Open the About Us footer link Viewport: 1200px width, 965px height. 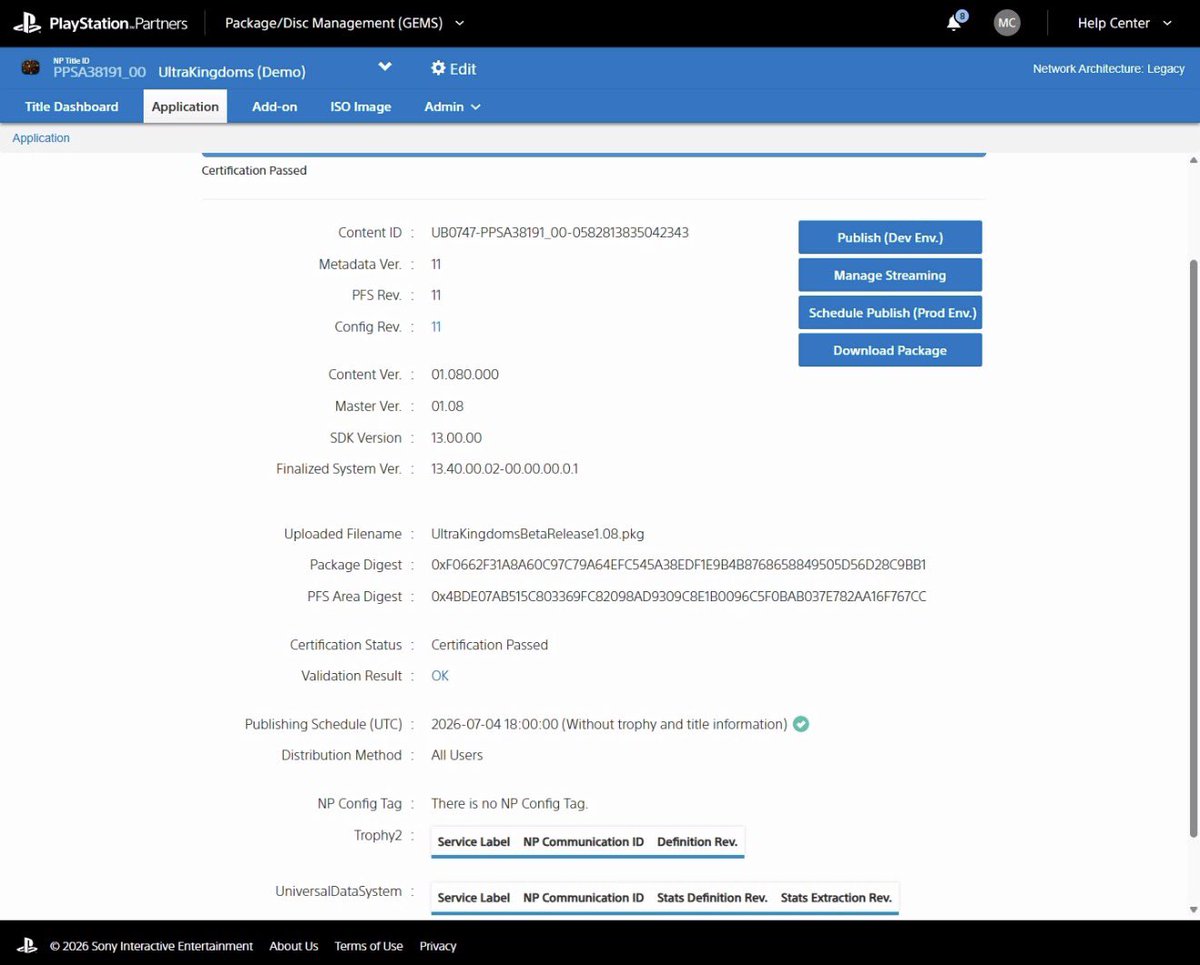(294, 946)
